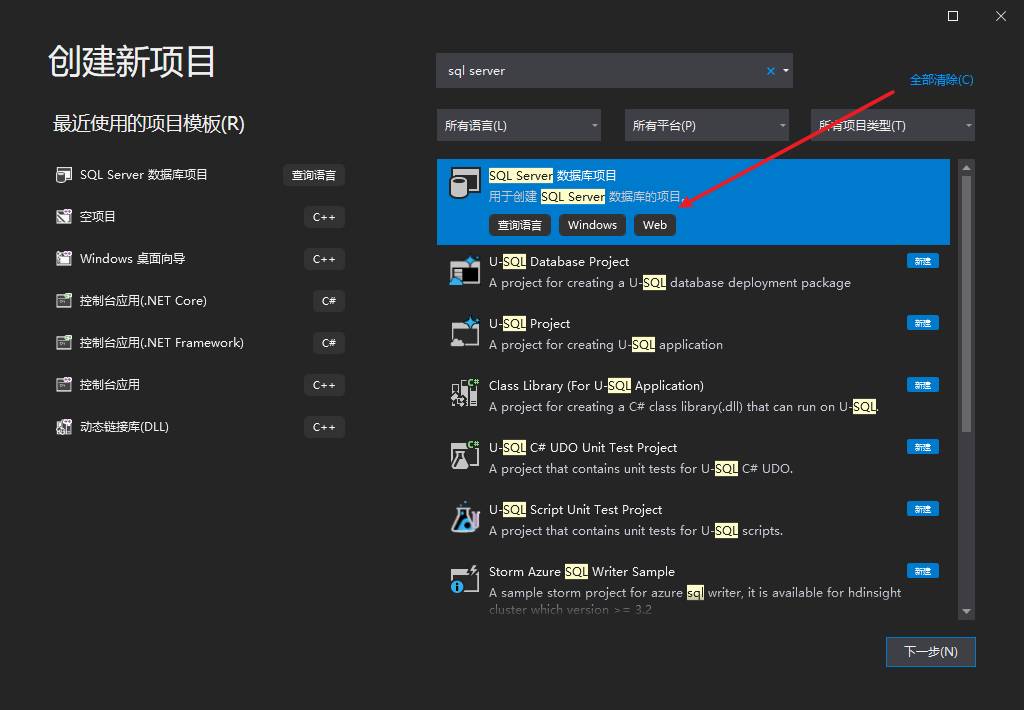Select recent template Windows 桌面向导
The image size is (1024, 710).
click(x=133, y=259)
